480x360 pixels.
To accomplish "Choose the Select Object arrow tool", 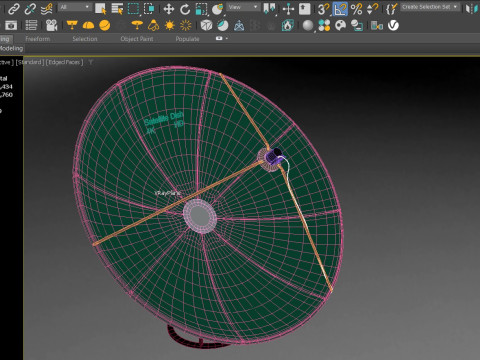I will [x=100, y=9].
